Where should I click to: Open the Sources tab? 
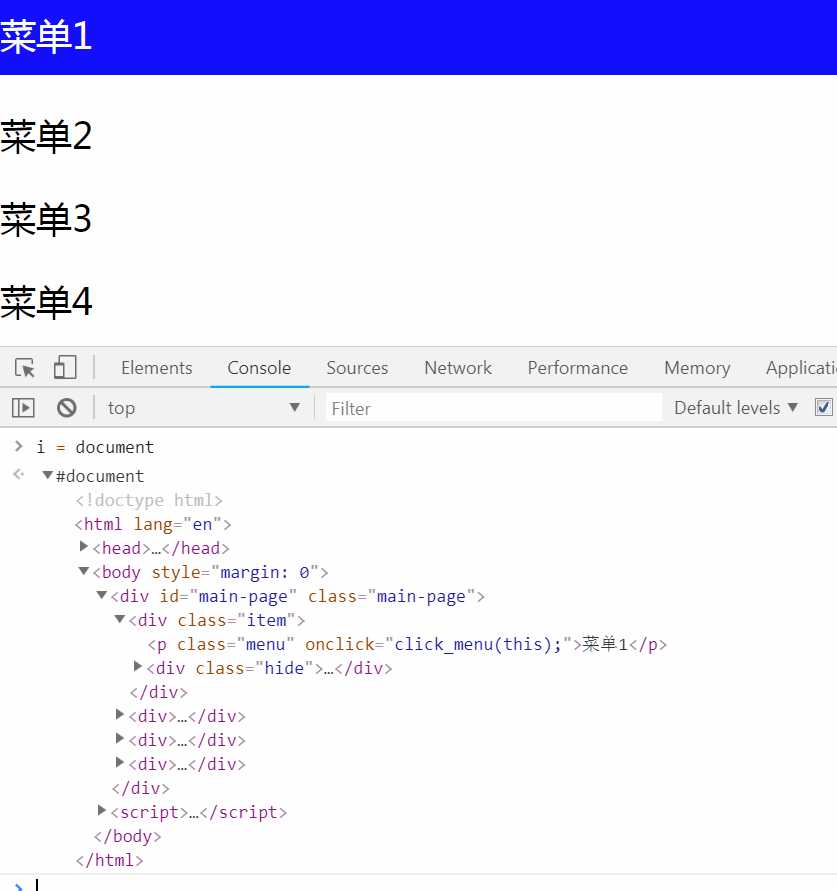[357, 368]
